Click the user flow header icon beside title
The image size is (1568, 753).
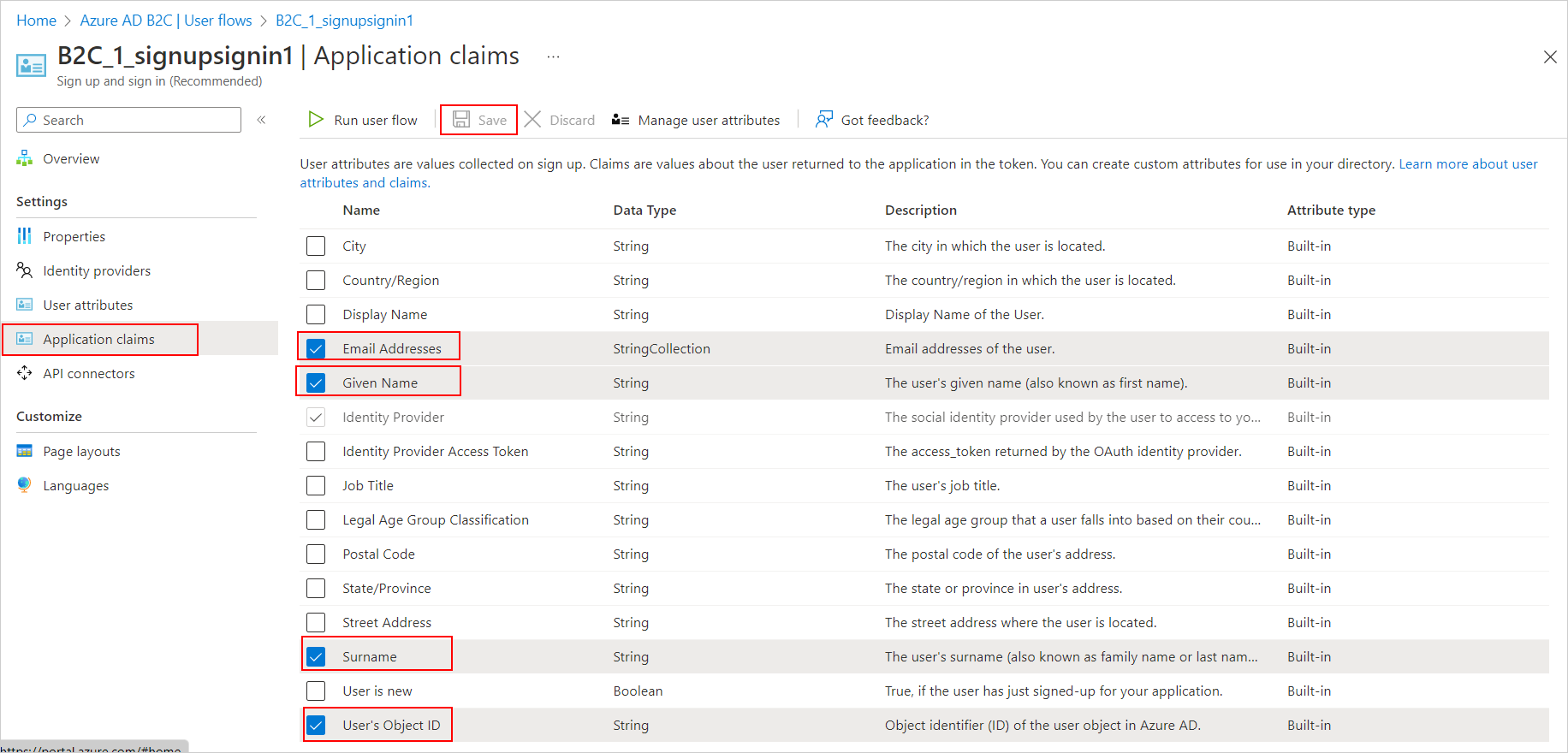[x=32, y=65]
